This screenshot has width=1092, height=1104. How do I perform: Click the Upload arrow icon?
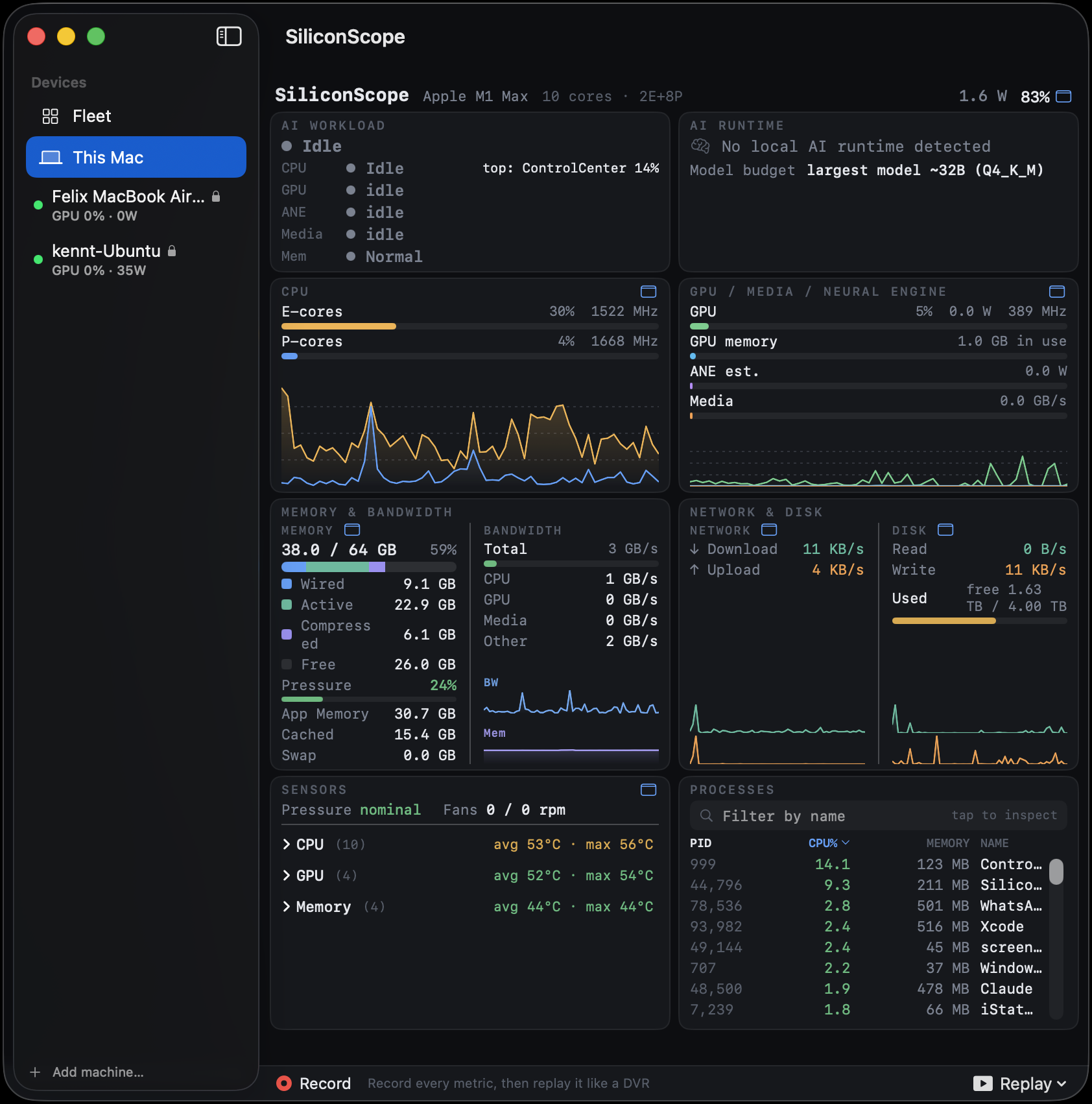click(694, 570)
